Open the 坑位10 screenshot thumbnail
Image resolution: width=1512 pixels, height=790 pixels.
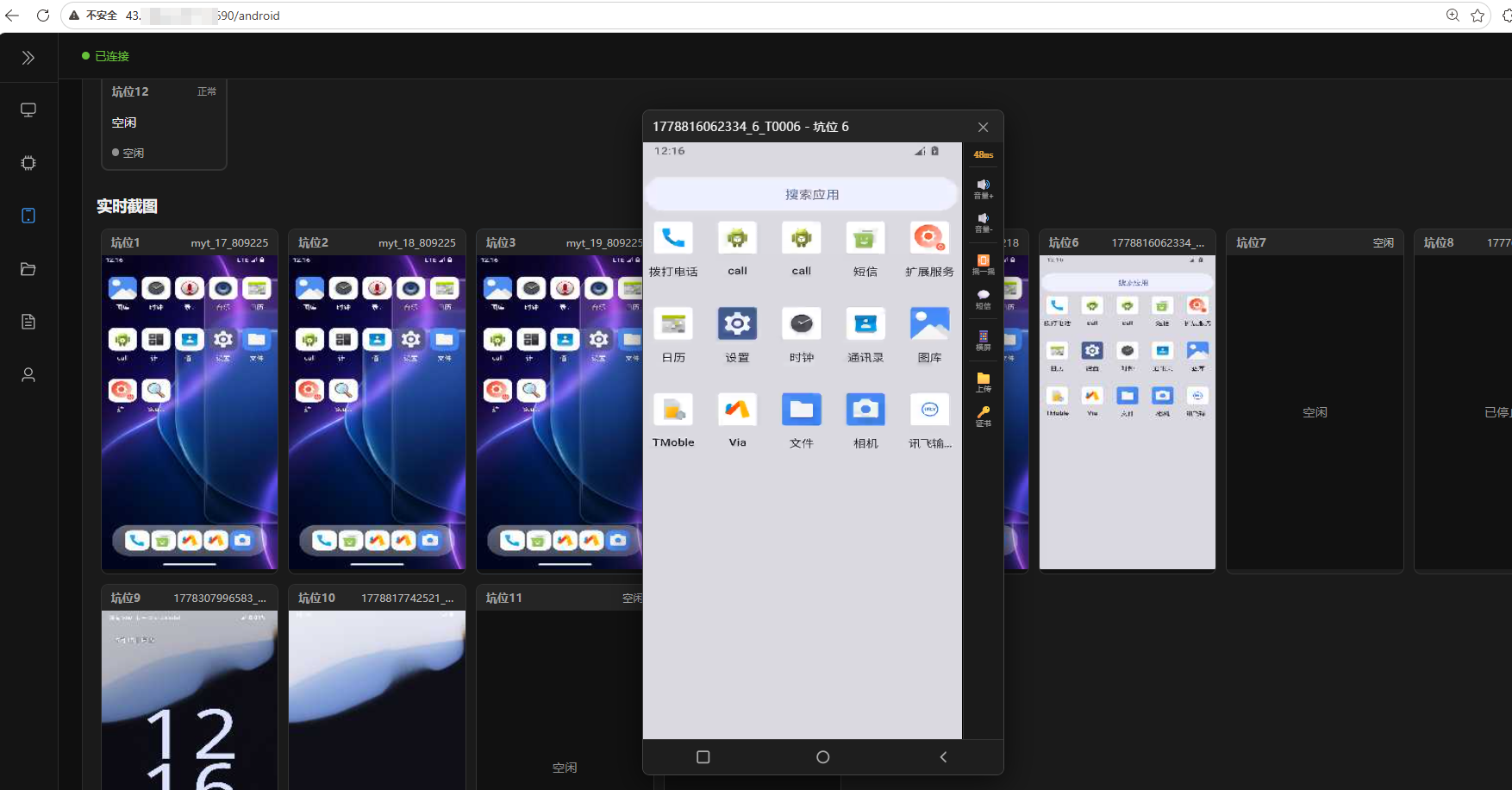pyautogui.click(x=377, y=700)
